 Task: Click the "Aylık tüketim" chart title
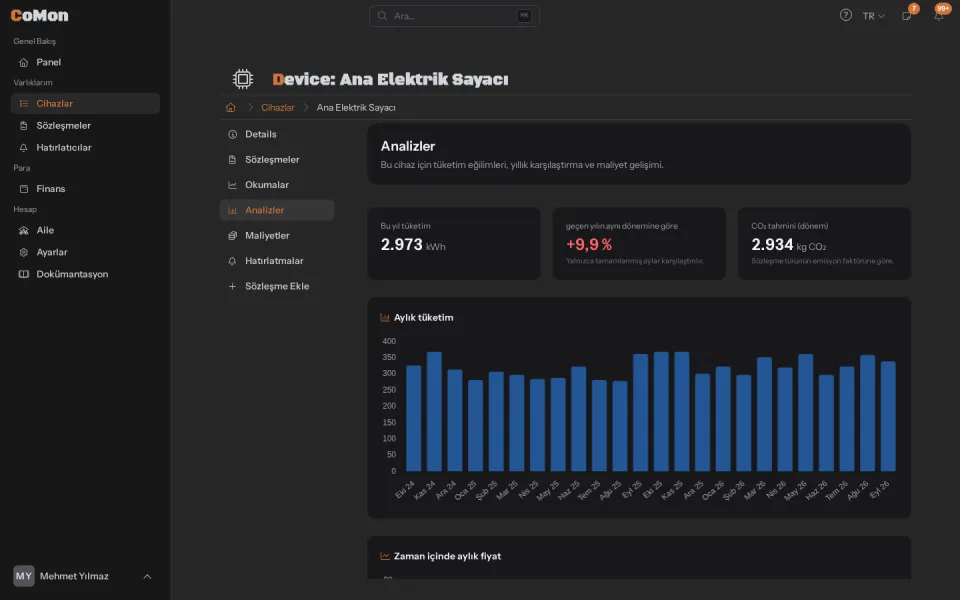[x=424, y=318]
